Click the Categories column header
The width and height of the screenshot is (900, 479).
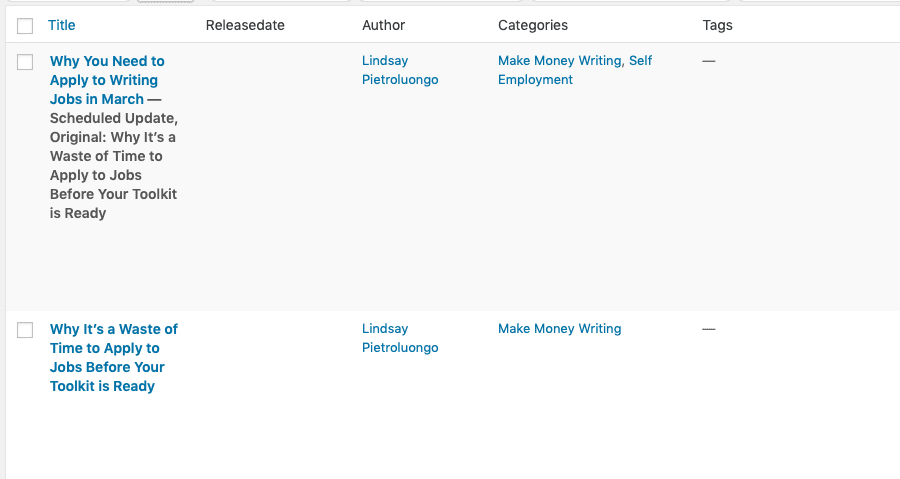[533, 25]
